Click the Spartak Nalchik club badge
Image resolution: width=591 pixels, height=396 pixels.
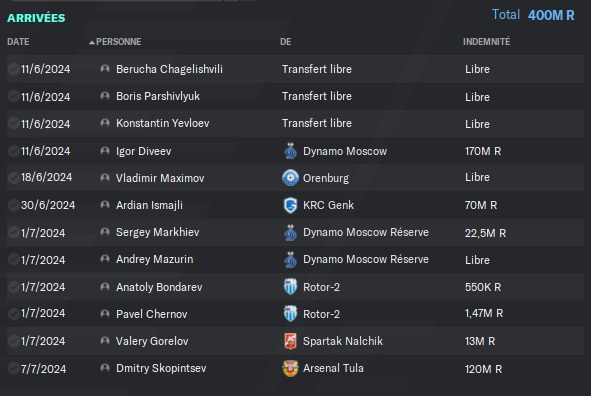(x=290, y=341)
